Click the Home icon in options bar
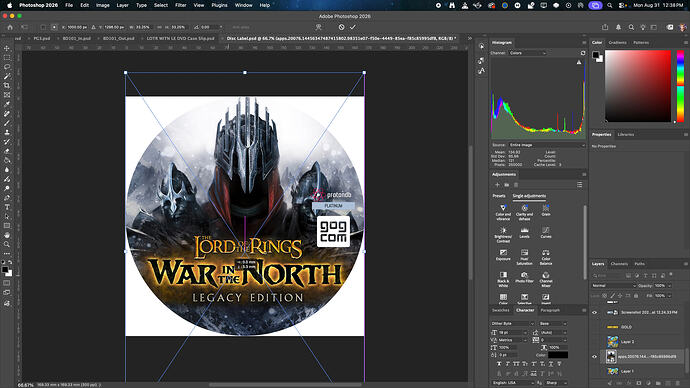The width and height of the screenshot is (690, 388). (x=10, y=27)
